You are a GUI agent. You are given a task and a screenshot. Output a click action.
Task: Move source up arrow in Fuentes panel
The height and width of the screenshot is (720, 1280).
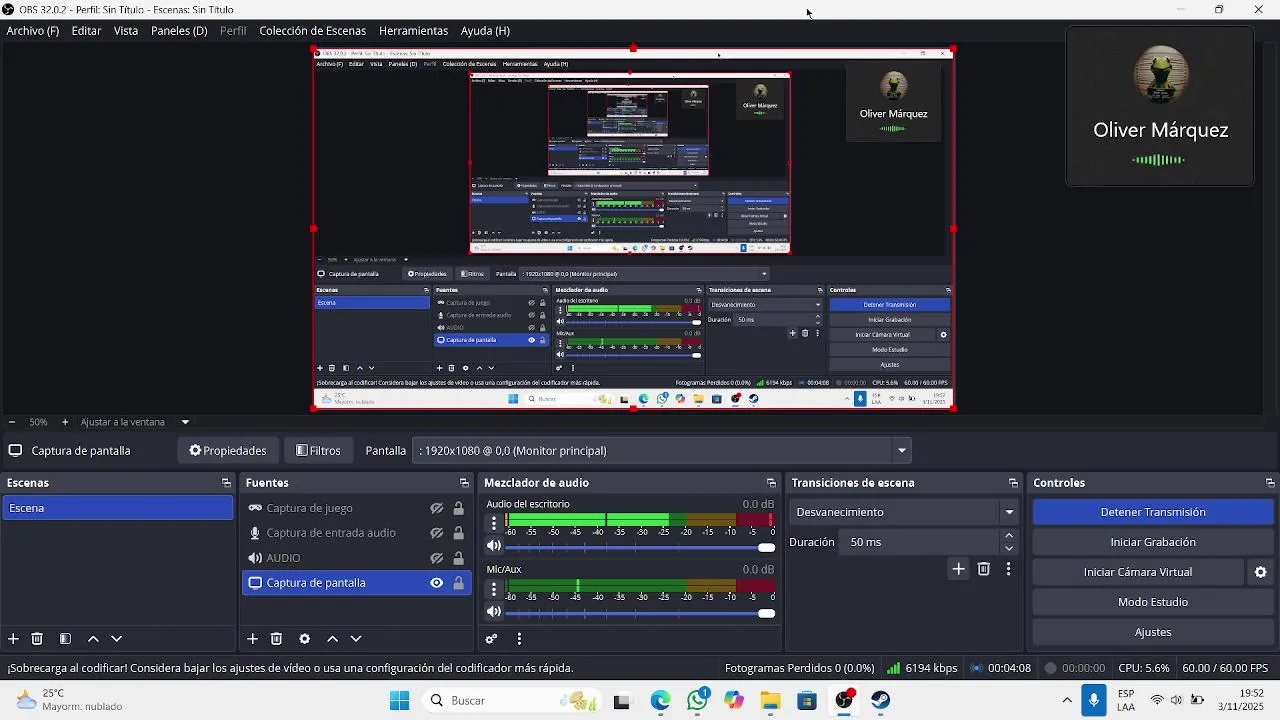coord(333,639)
